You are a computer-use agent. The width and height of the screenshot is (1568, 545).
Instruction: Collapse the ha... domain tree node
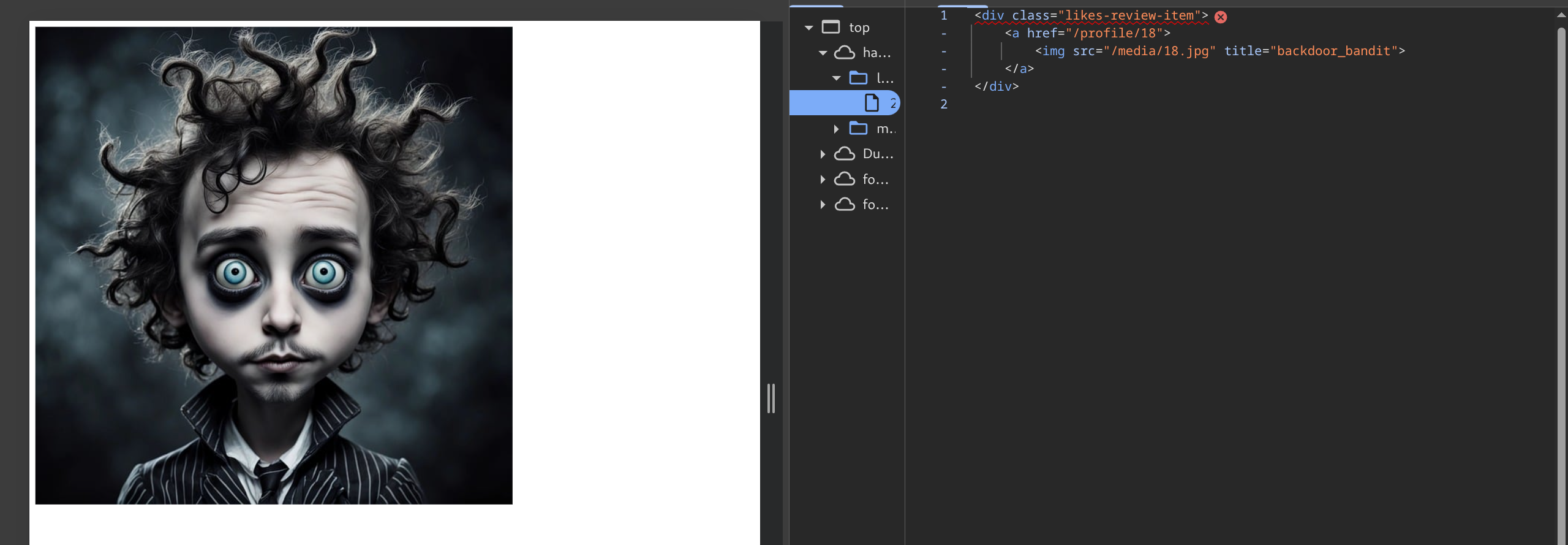[x=823, y=53]
